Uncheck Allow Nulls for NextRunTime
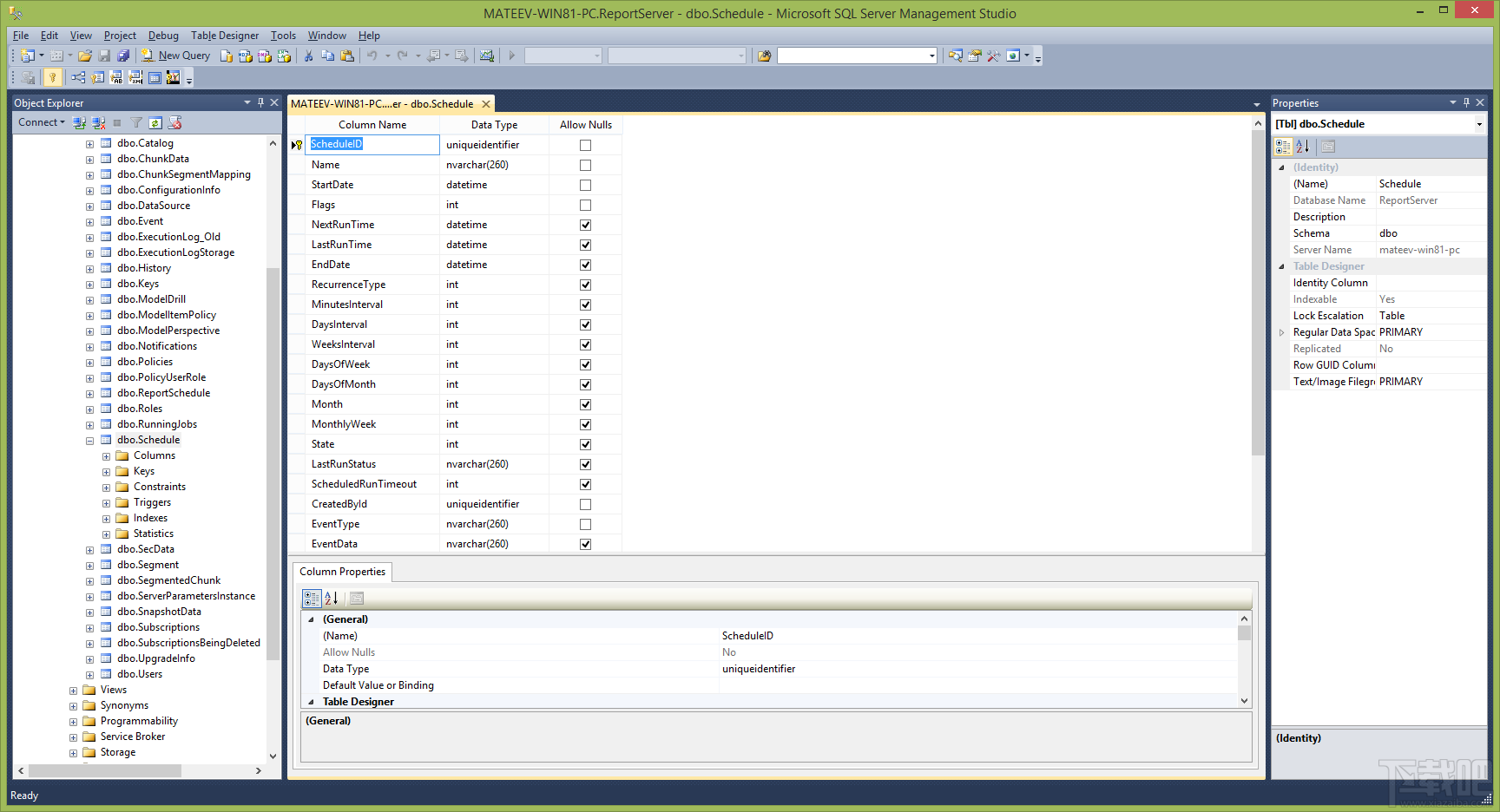Image resolution: width=1500 pixels, height=812 pixels. click(x=585, y=224)
